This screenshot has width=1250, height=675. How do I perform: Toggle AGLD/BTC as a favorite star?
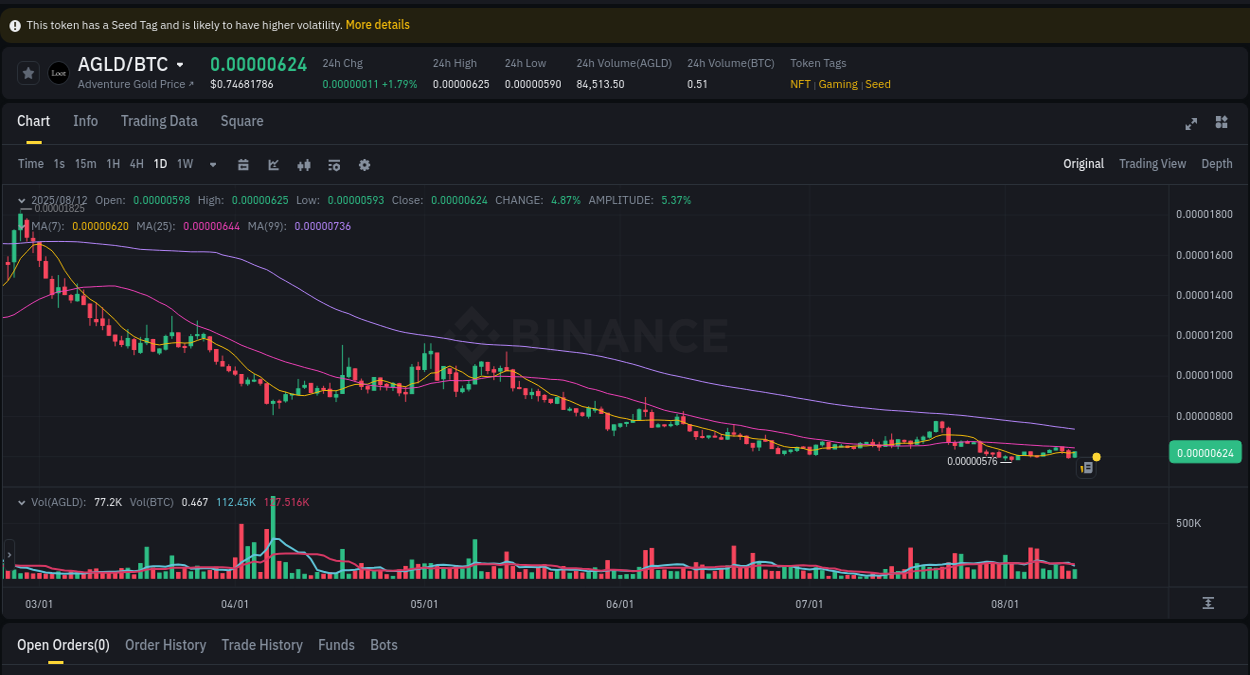point(28,72)
